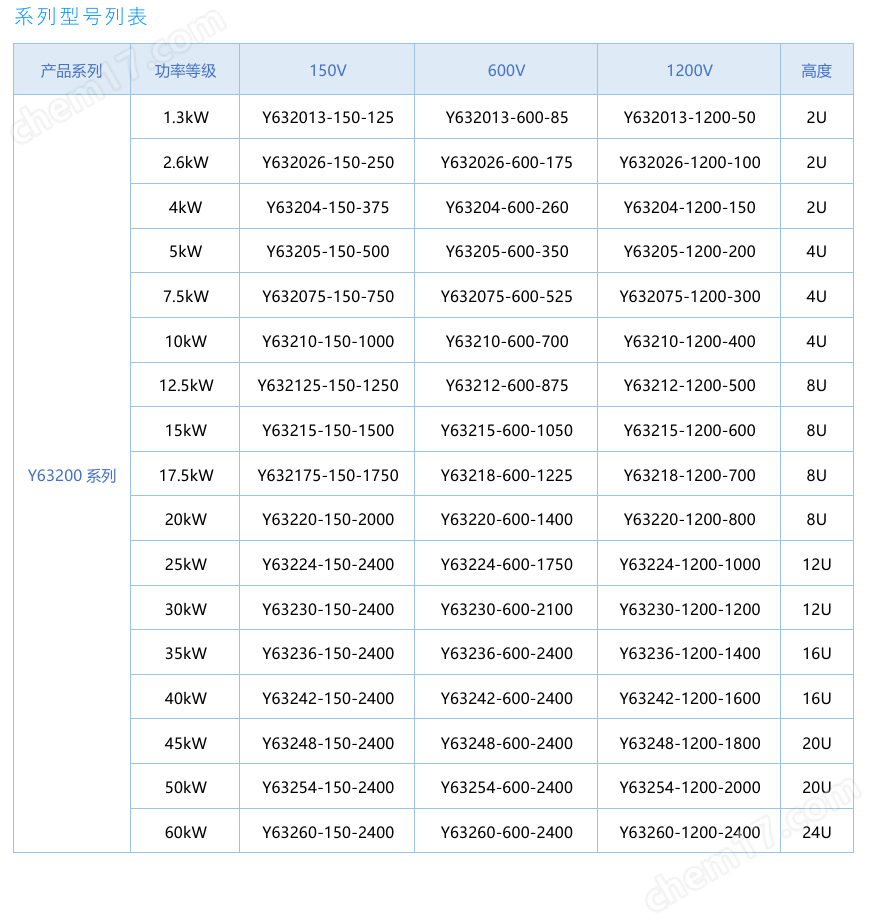Screen dimensions: 873x923
Task: Select the 20kW power cell
Action: click(x=185, y=519)
